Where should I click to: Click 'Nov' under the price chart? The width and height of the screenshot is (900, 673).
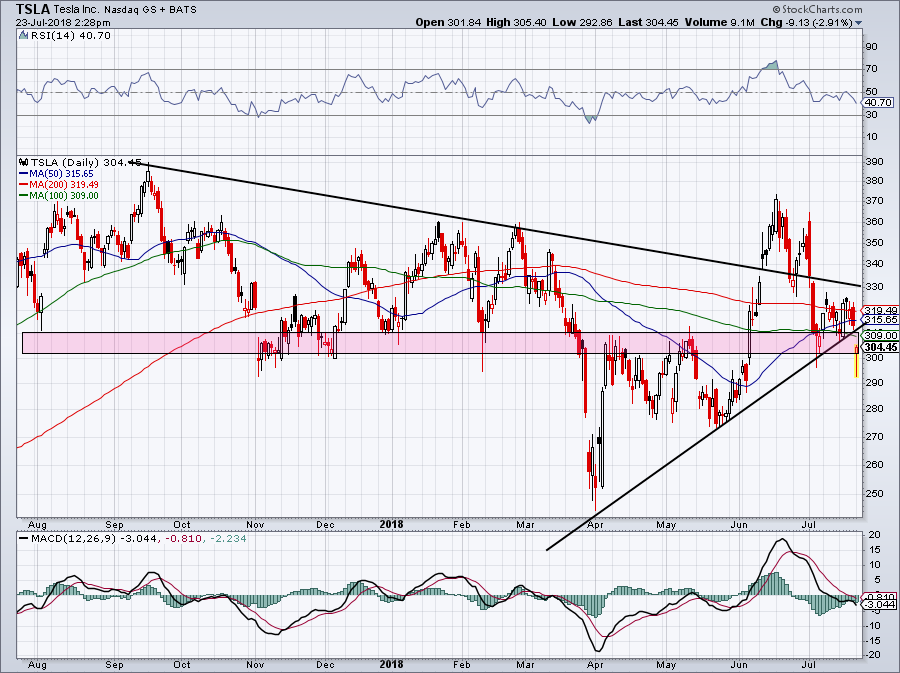click(255, 524)
